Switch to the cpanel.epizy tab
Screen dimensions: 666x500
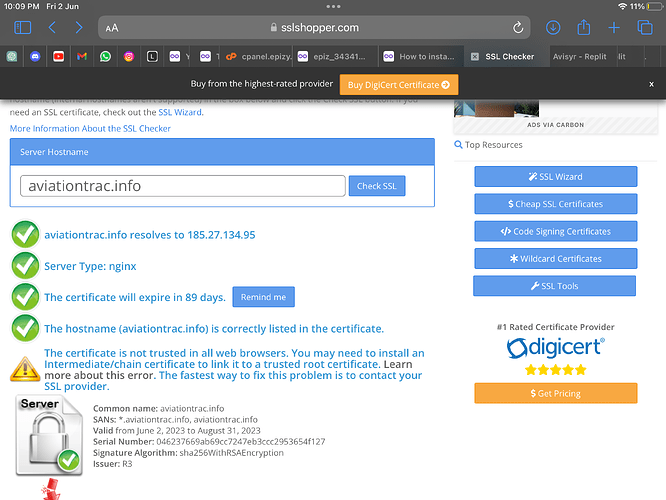(258, 56)
